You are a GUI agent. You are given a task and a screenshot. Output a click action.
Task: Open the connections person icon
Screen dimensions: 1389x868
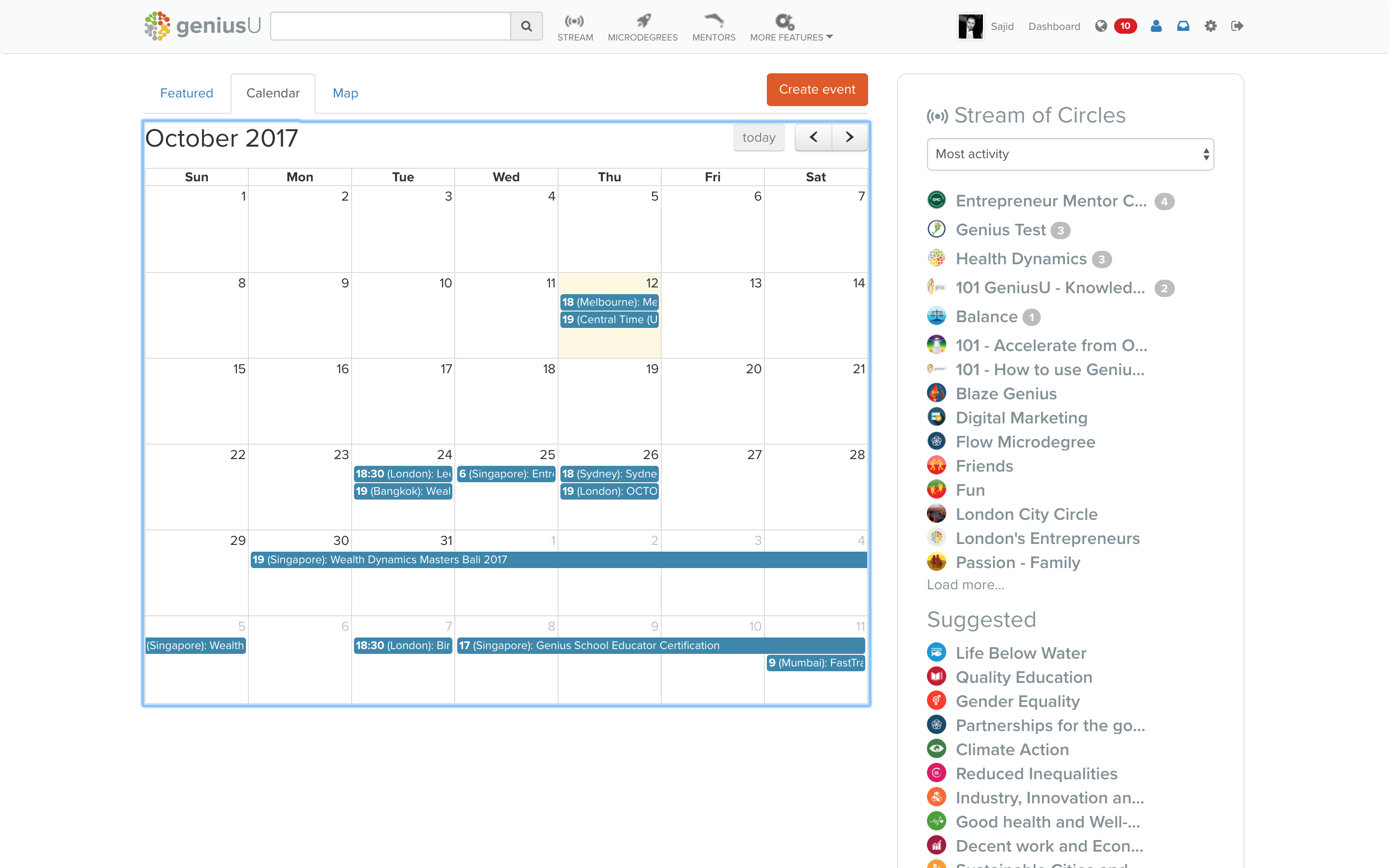(x=1156, y=26)
